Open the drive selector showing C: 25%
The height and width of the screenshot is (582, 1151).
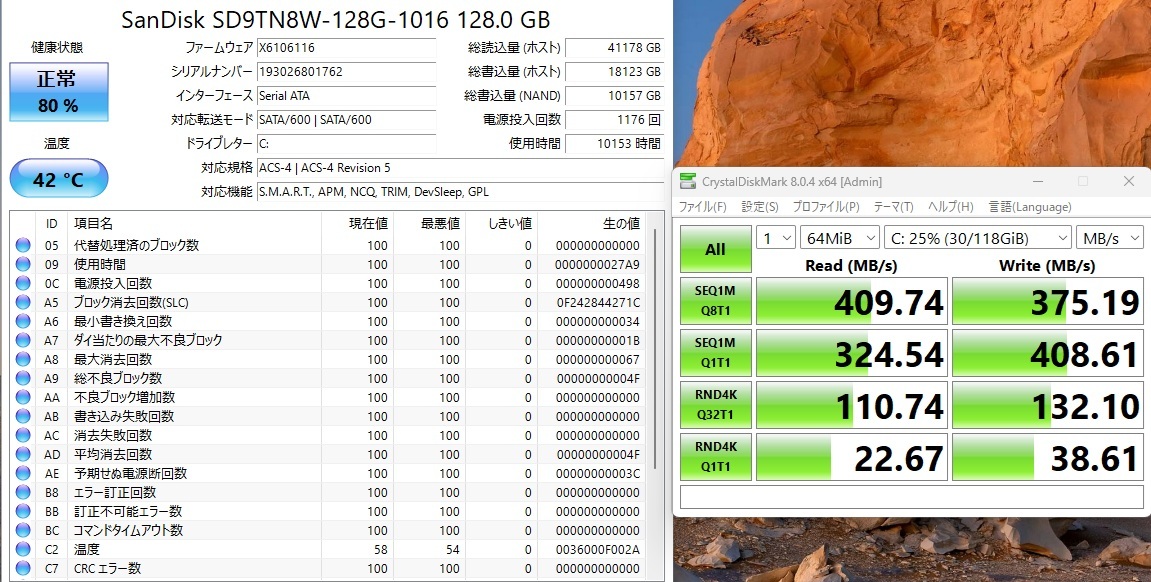(x=978, y=238)
